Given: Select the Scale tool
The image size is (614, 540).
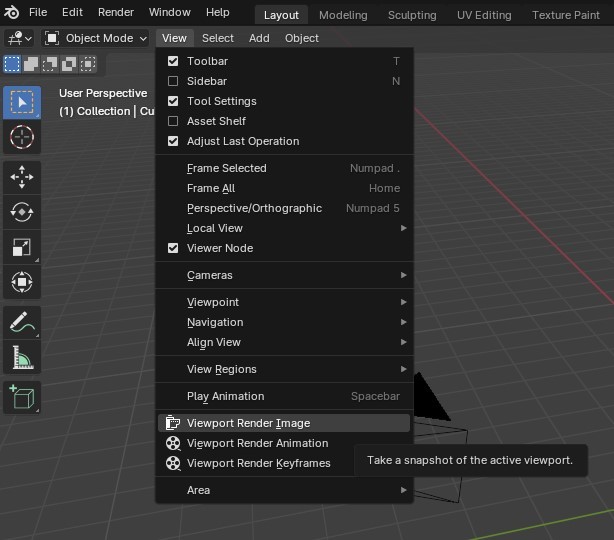Looking at the screenshot, I should (22, 247).
